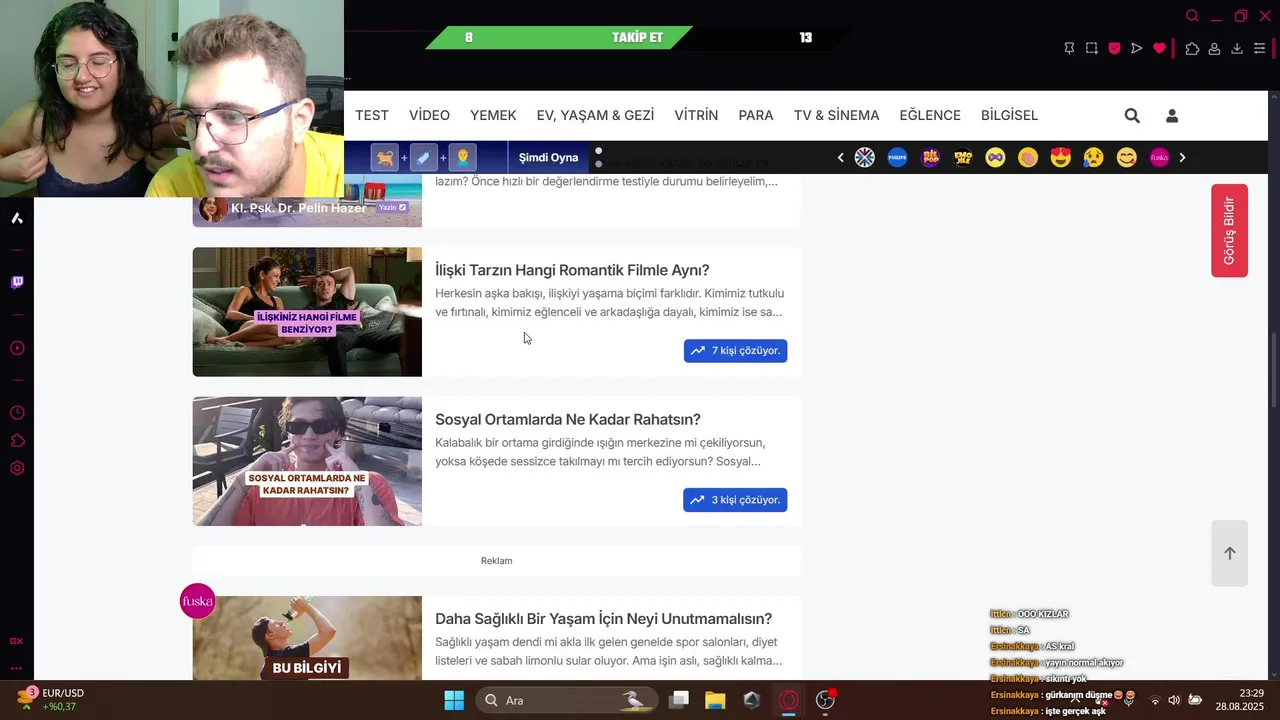
Task: Open Opera GX from taskbar
Action: pyautogui.click(x=789, y=700)
